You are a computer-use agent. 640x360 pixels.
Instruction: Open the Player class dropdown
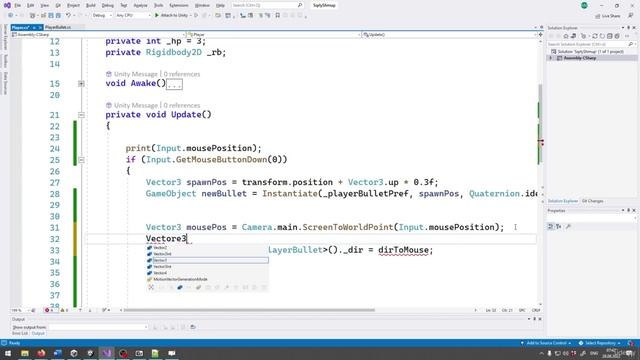click(x=274, y=35)
